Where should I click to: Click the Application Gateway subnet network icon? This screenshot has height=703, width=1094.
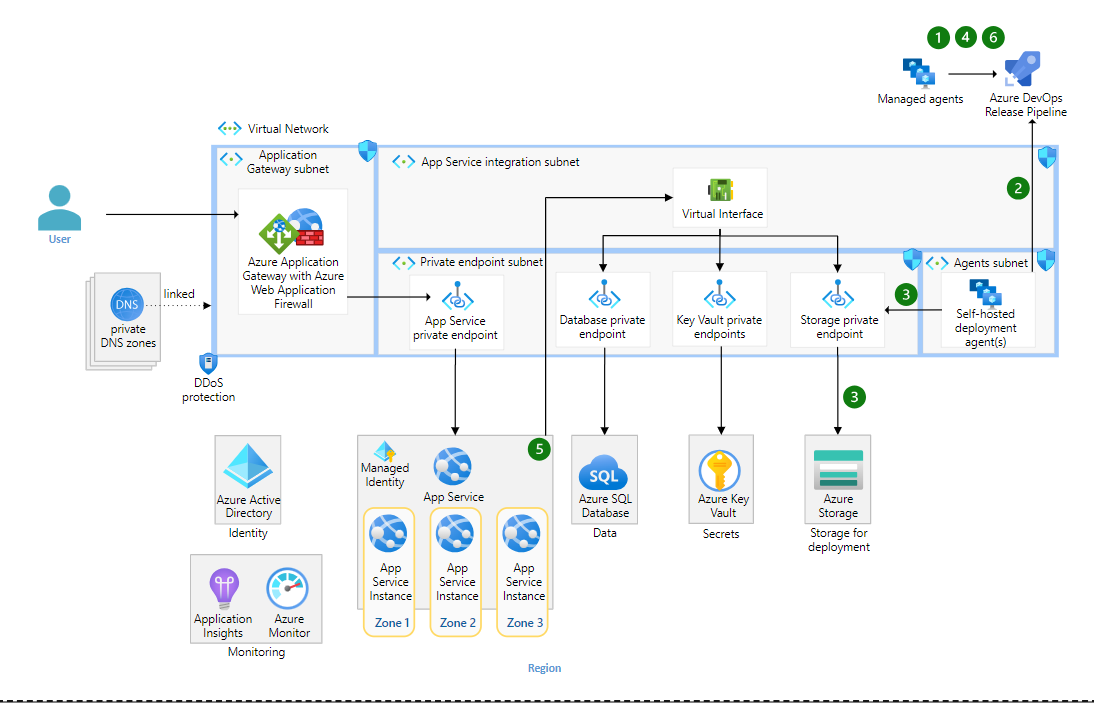click(x=231, y=159)
